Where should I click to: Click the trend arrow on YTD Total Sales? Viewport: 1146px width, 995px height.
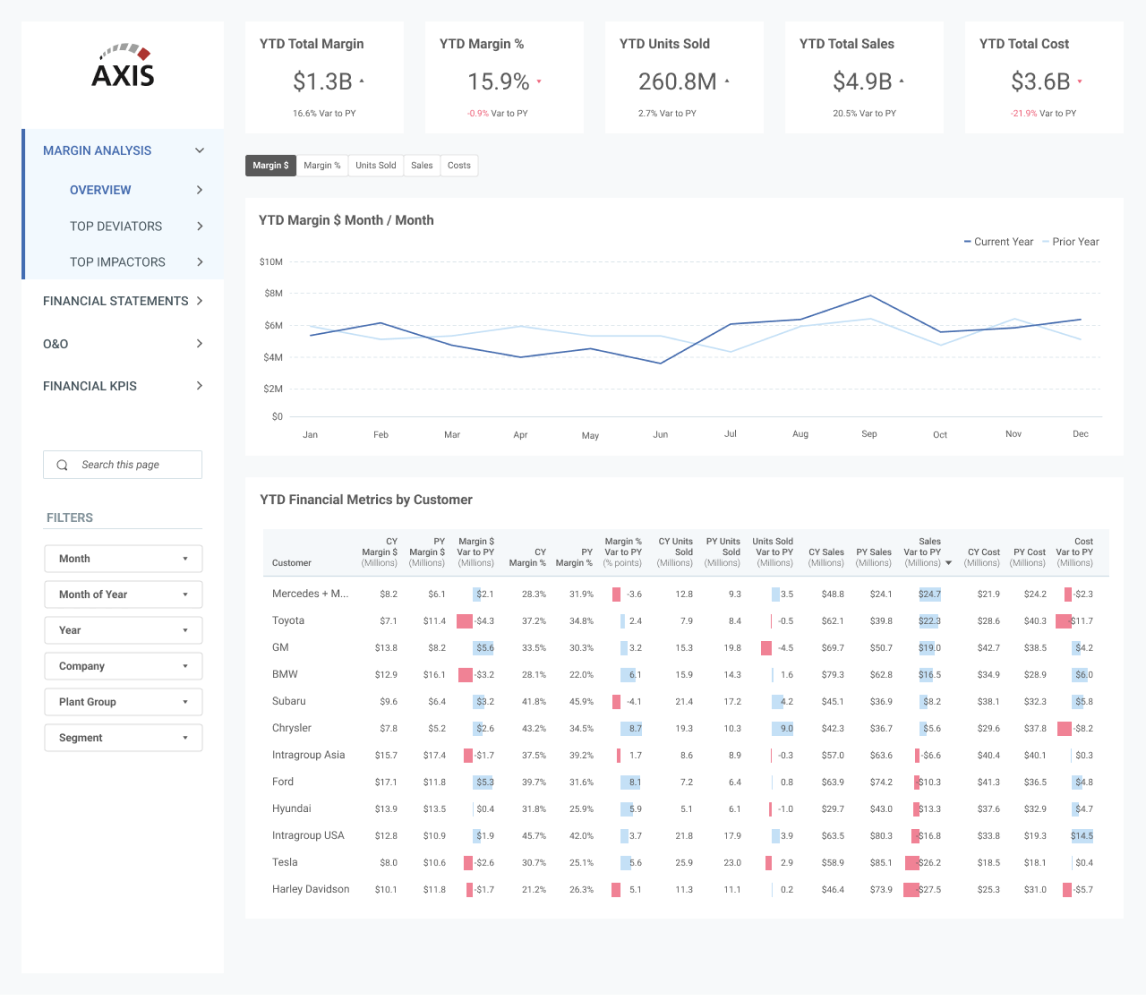[902, 81]
